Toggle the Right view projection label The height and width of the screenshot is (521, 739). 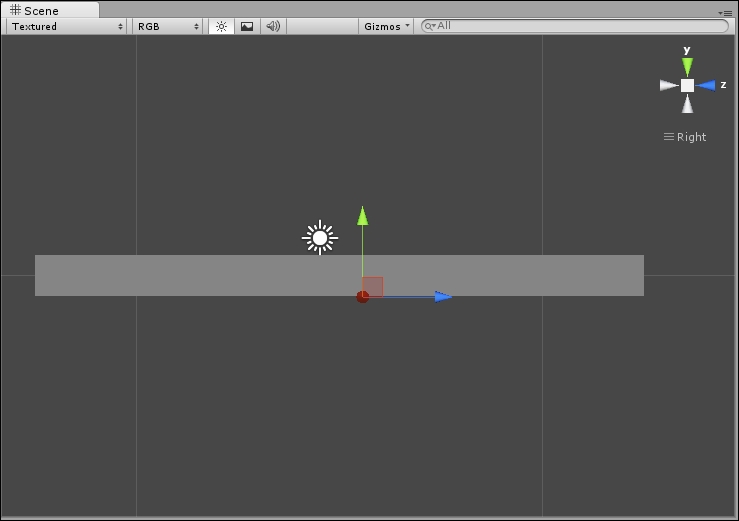685,137
